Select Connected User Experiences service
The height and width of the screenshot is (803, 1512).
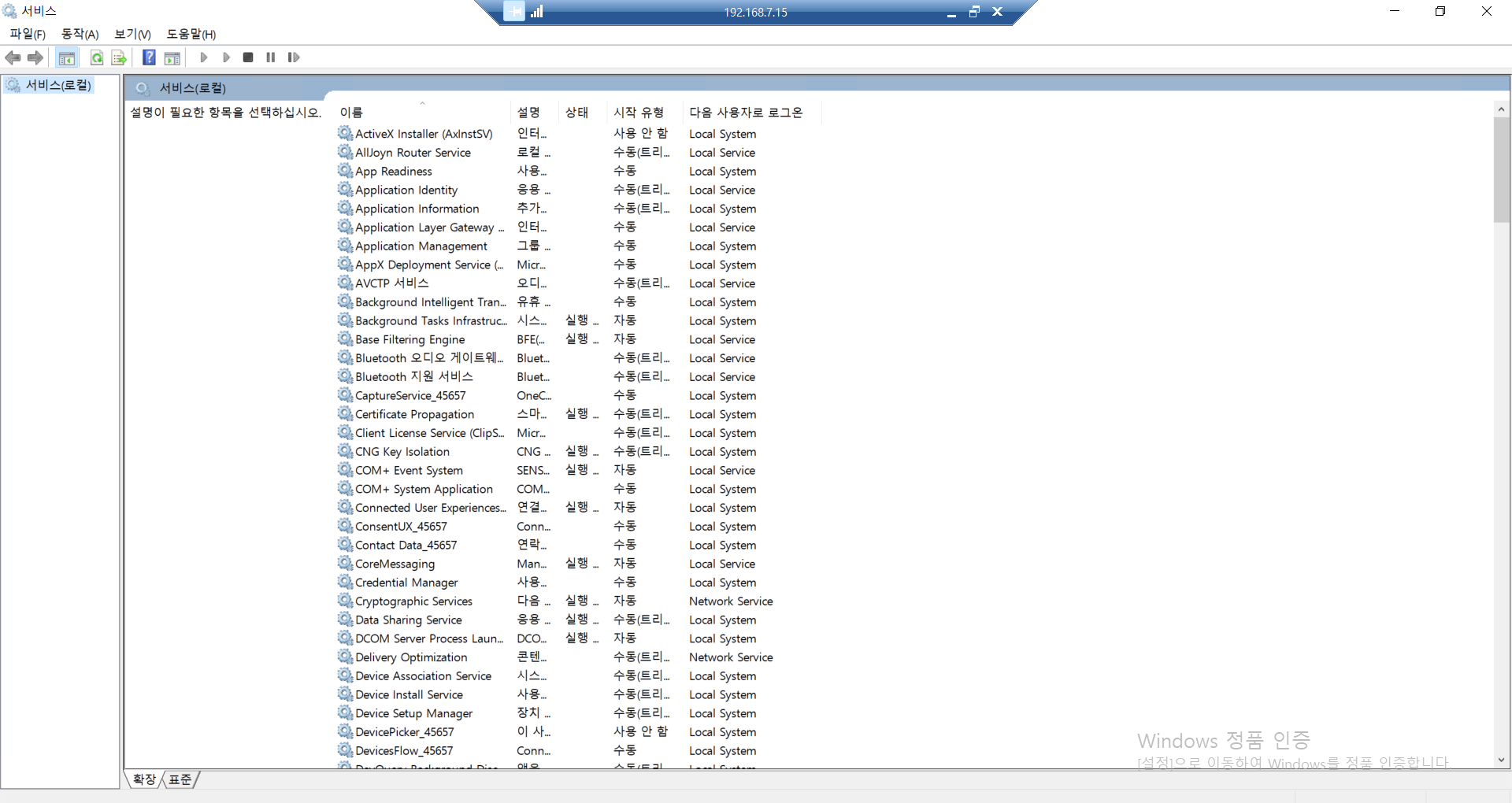(x=431, y=508)
